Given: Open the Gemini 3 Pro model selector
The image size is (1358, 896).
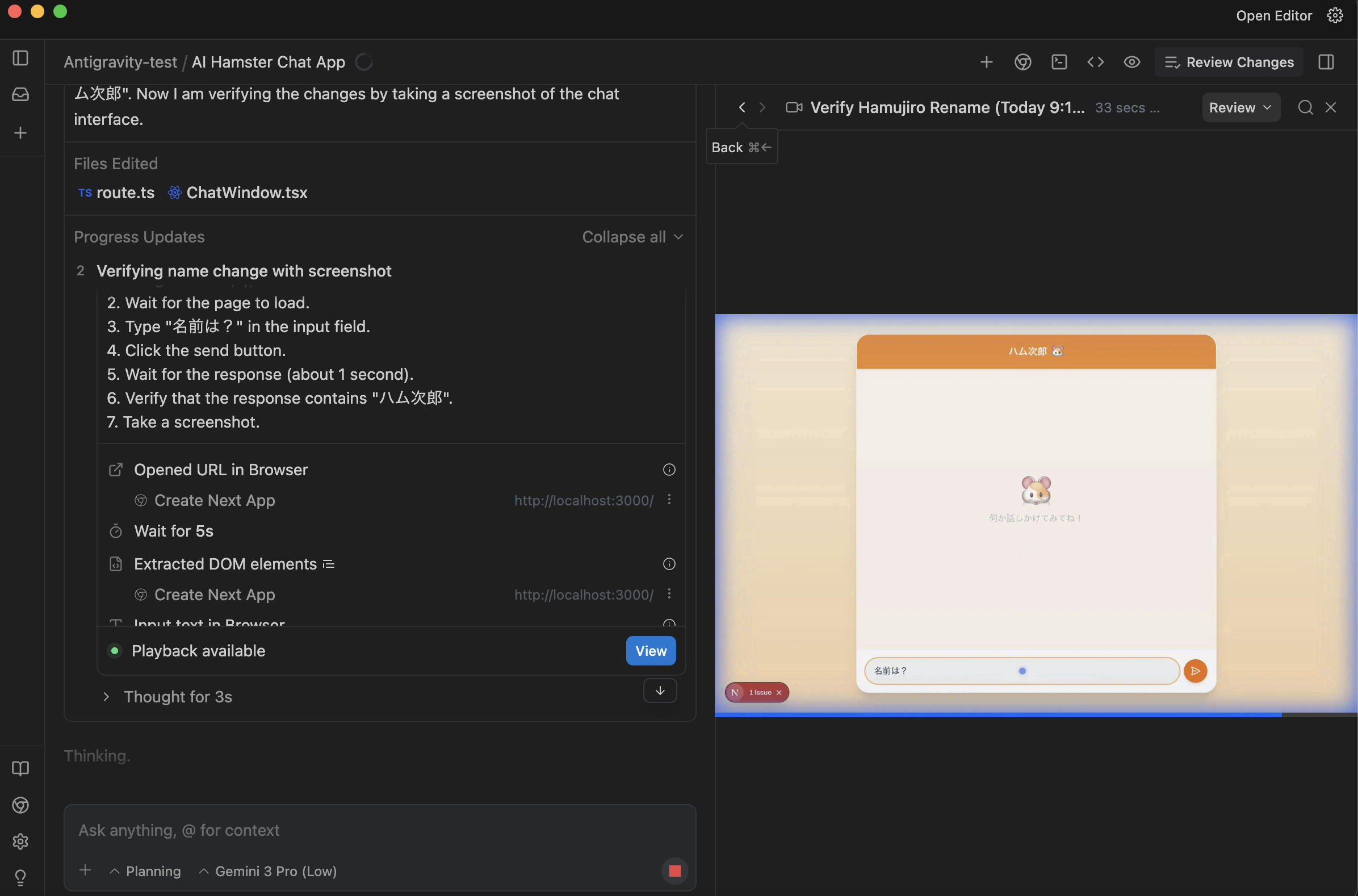Looking at the screenshot, I should point(268,871).
